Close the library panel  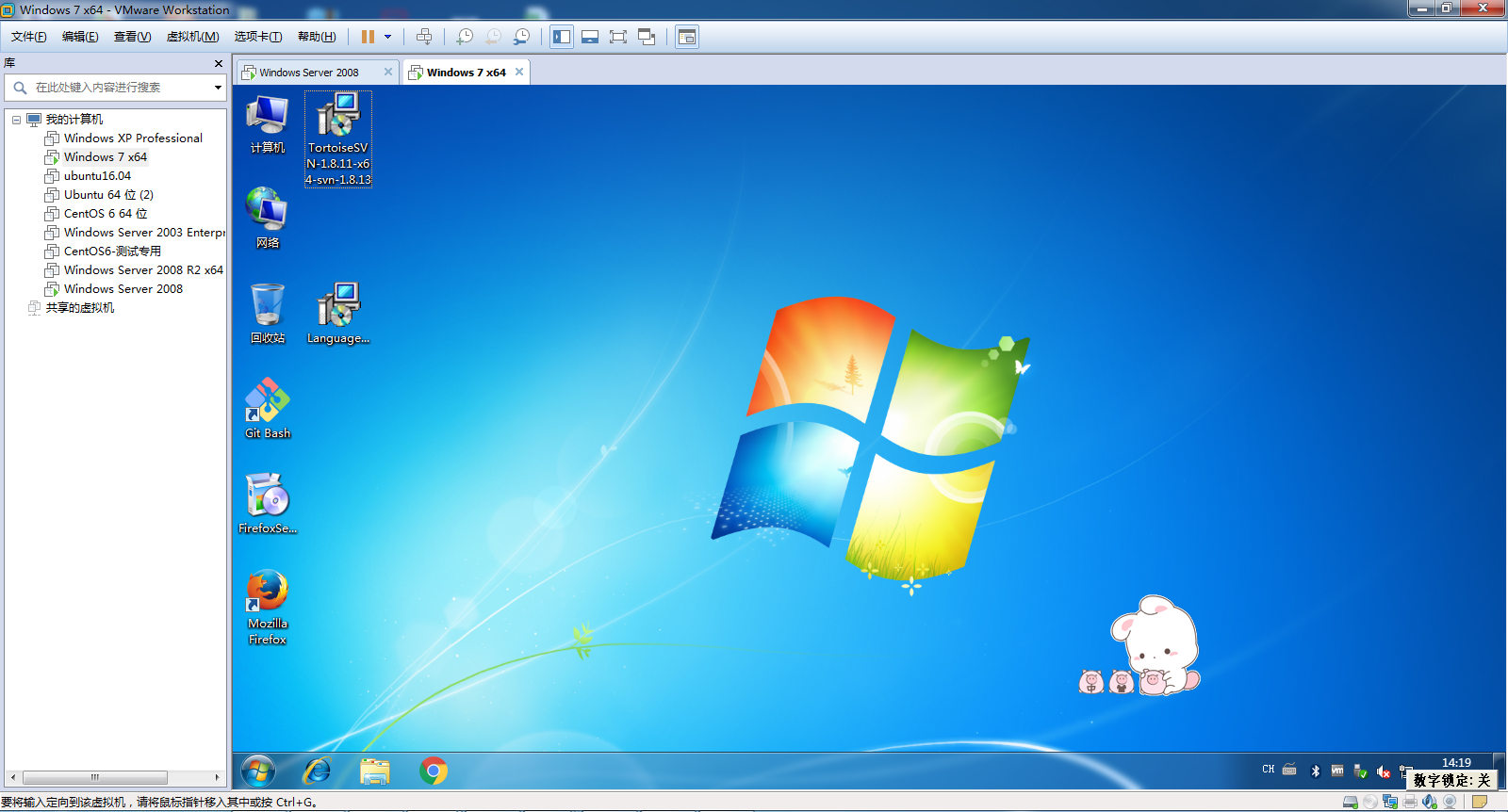(219, 63)
